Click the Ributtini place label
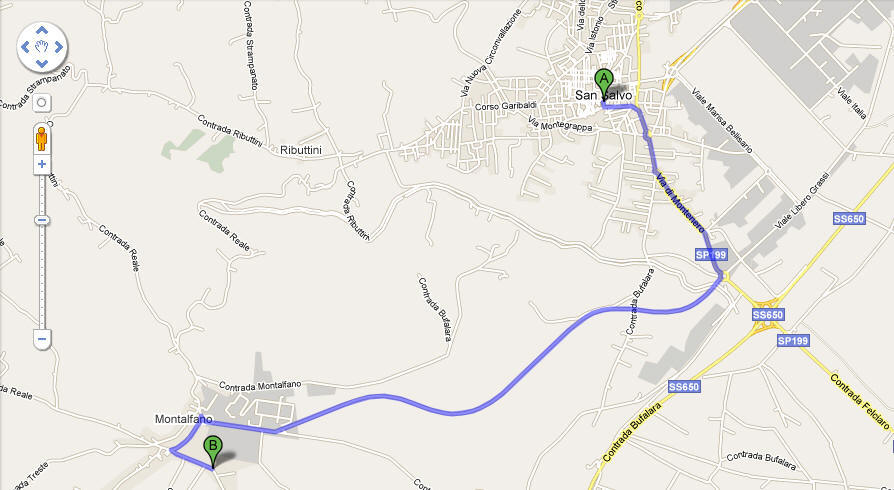The height and width of the screenshot is (490, 894). pyautogui.click(x=301, y=150)
